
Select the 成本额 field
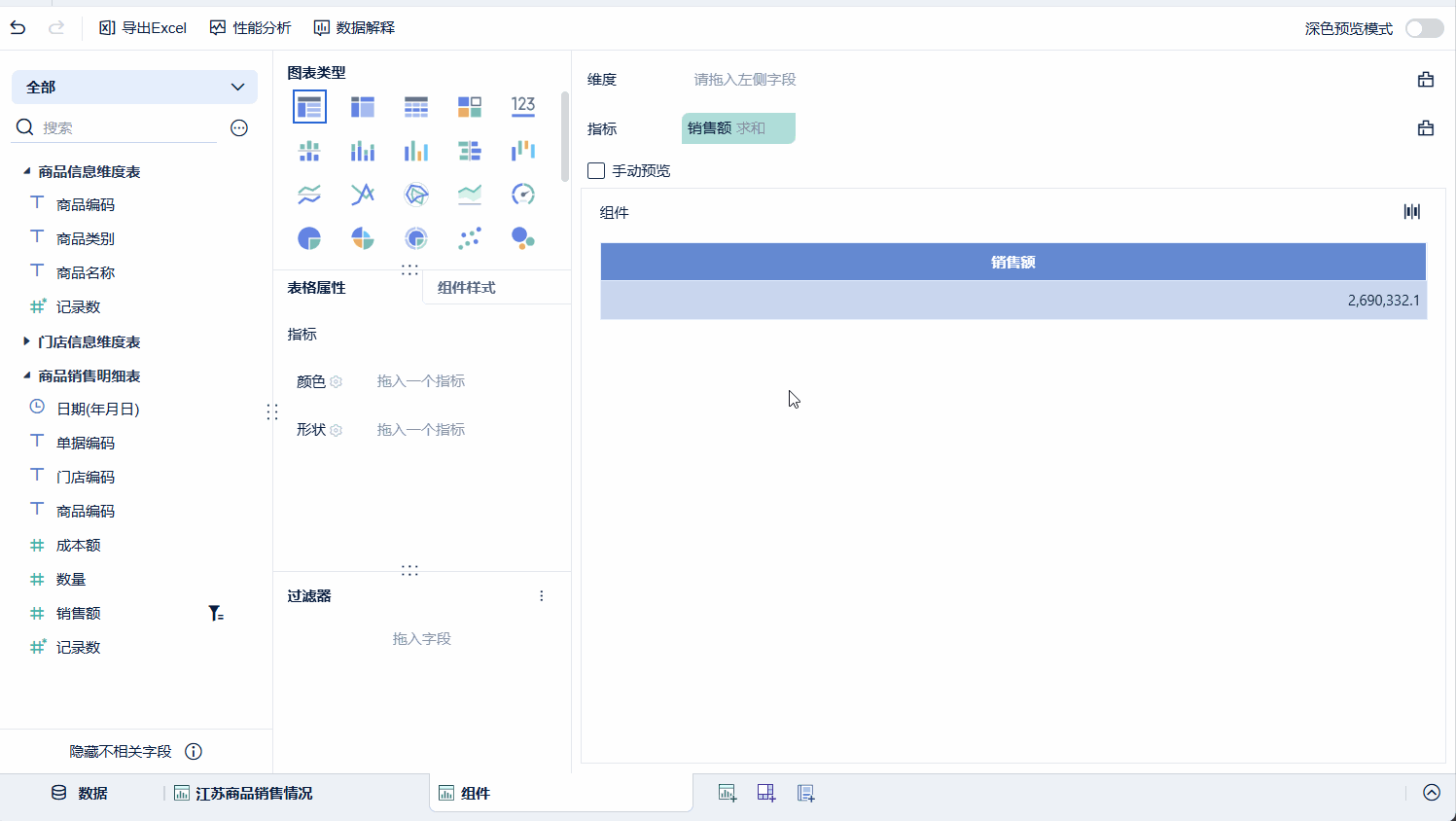pos(78,545)
